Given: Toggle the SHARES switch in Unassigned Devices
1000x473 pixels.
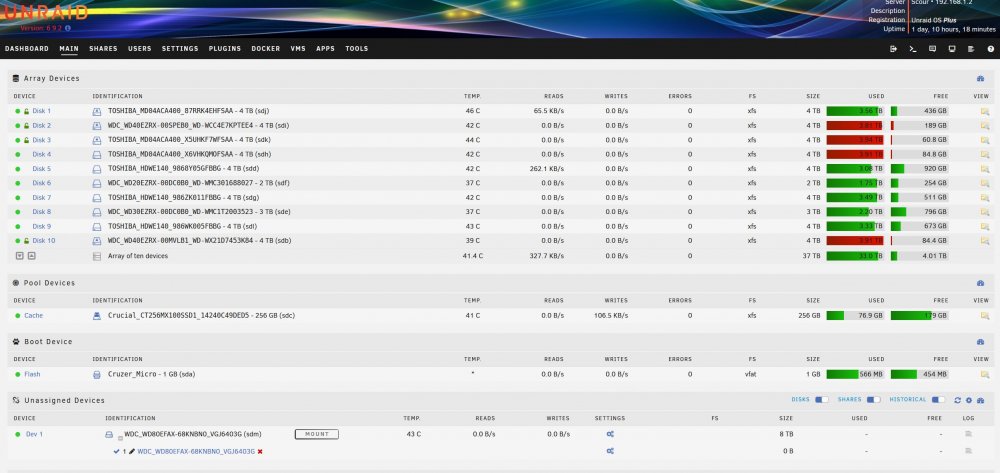Looking at the screenshot, I should [874, 400].
